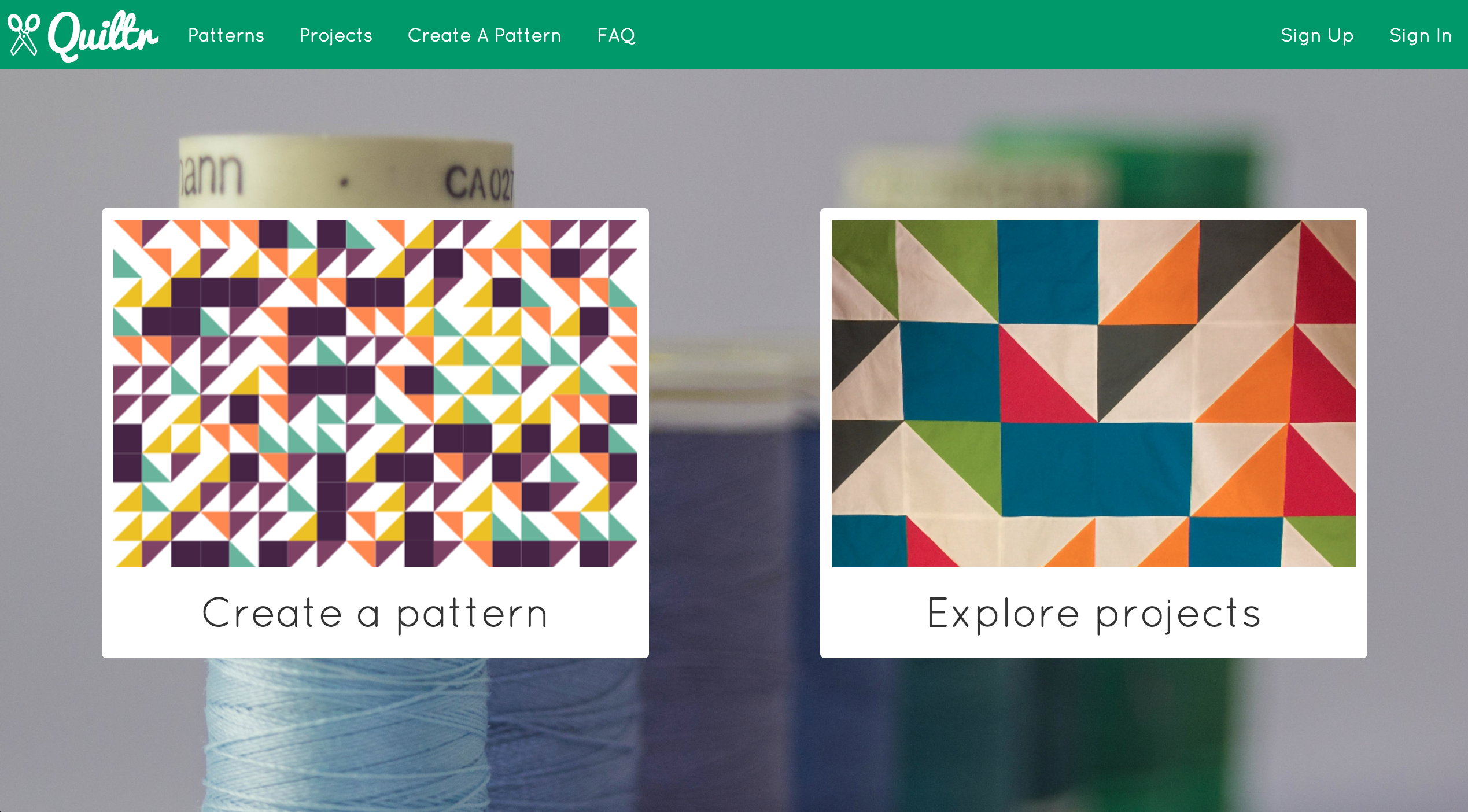
Task: Open the Patterns menu item
Action: pos(226,35)
